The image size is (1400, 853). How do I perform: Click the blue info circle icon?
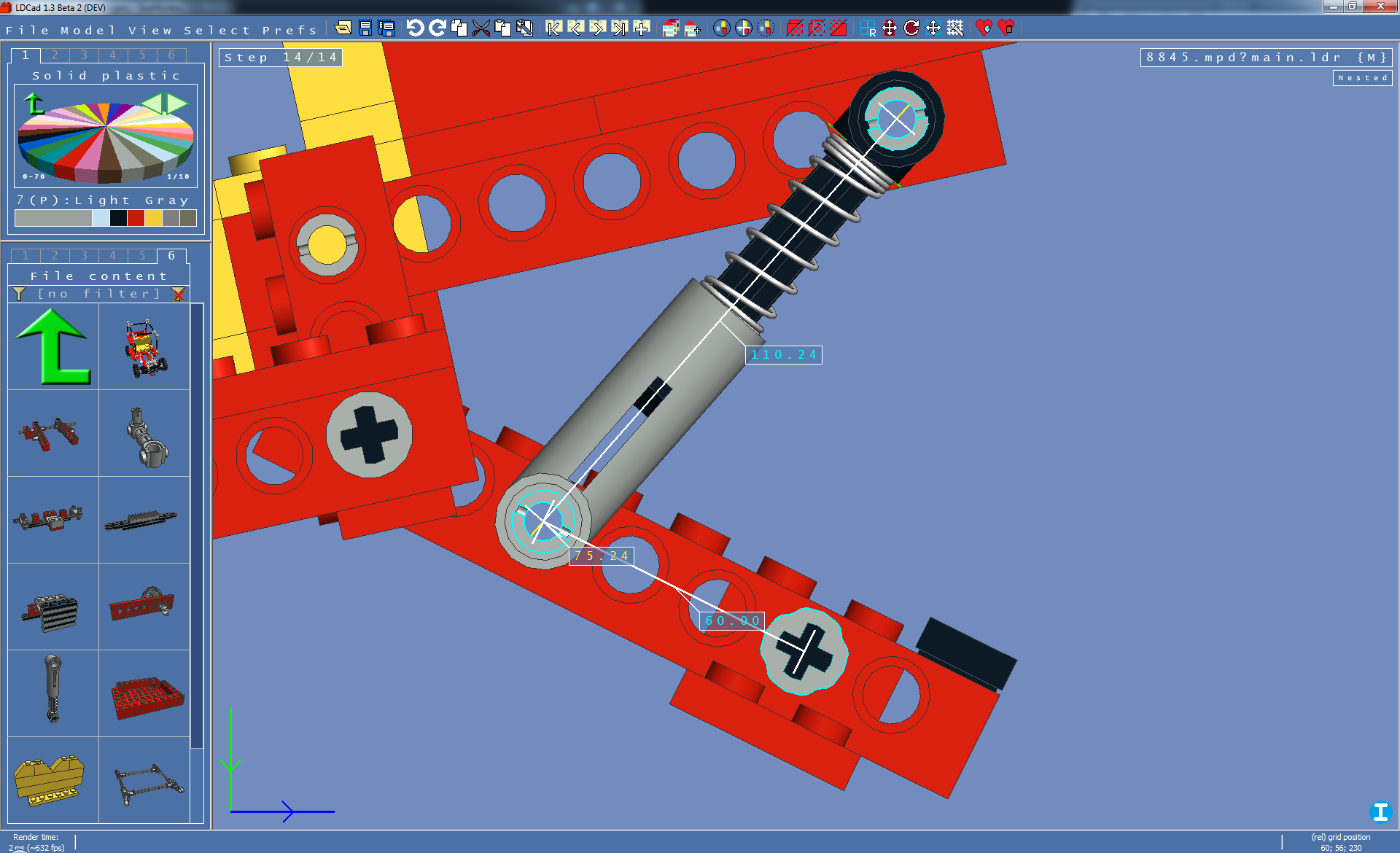point(1380,811)
